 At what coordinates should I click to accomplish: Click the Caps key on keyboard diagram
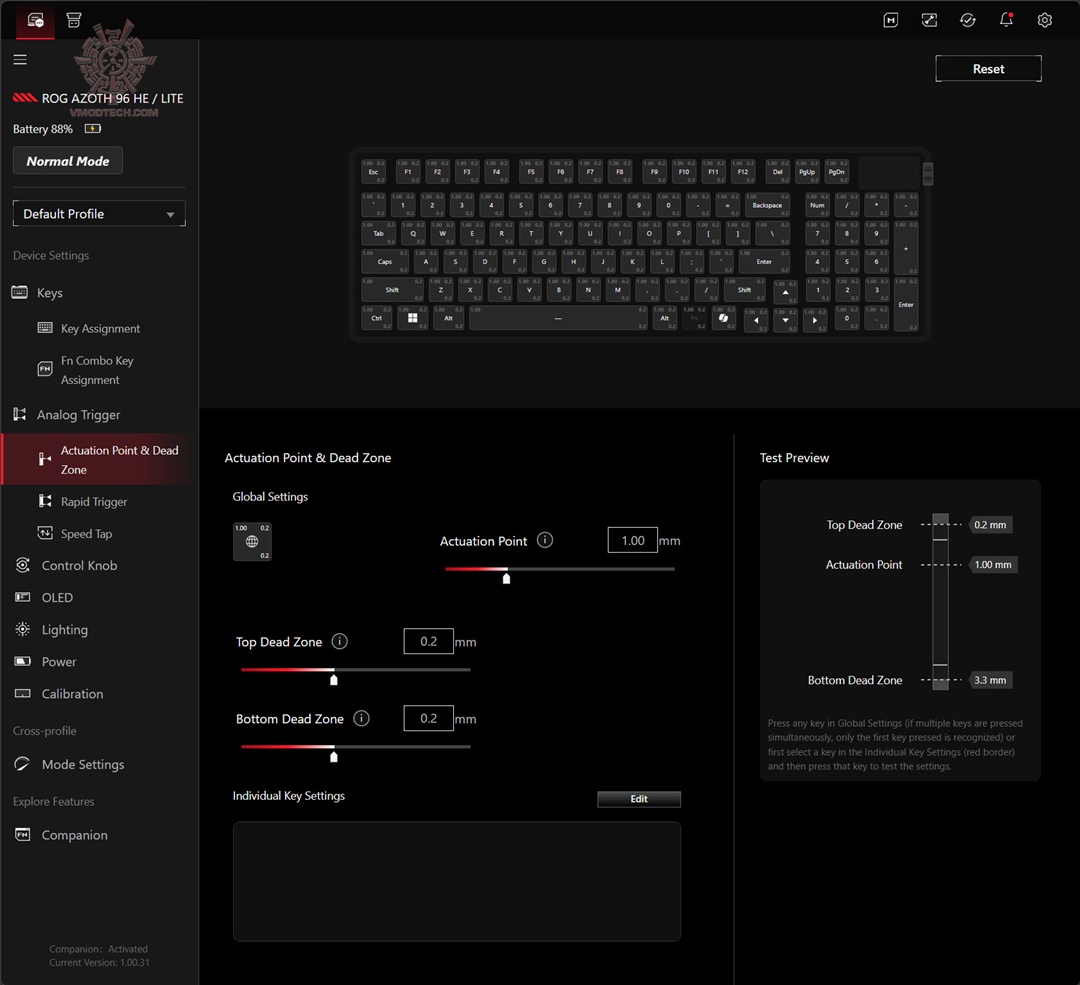click(x=384, y=262)
